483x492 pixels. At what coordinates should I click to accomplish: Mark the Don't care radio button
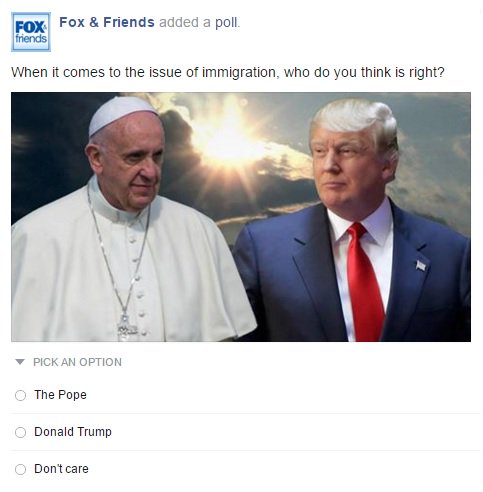20,469
